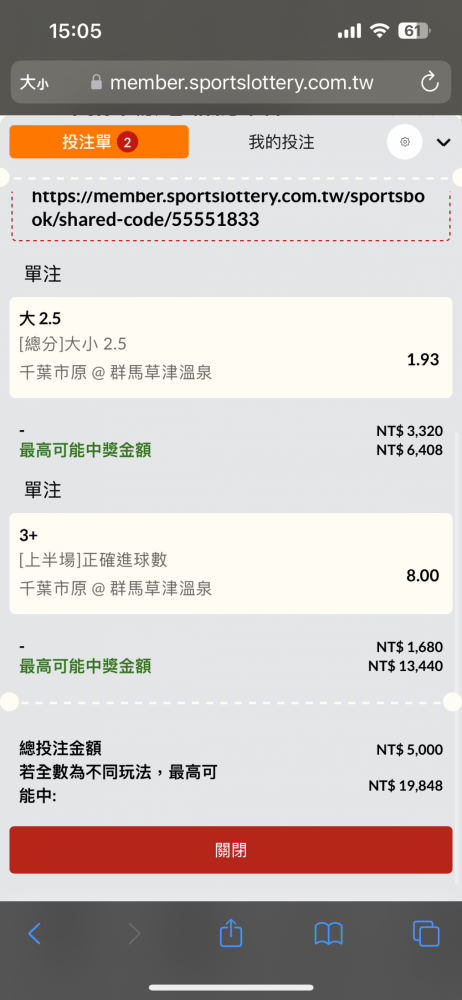Click the red 關閉 button
The image size is (462, 1000).
pos(231,850)
